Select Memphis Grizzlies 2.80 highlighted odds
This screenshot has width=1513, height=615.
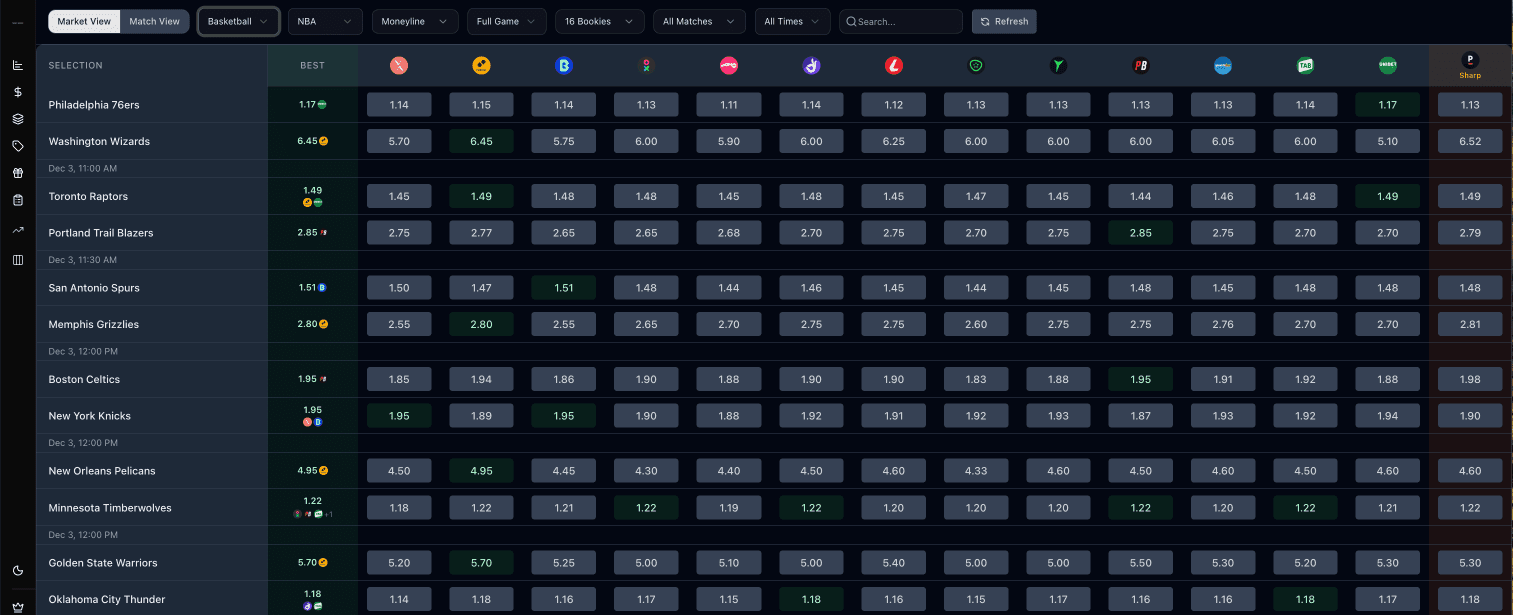coord(481,324)
